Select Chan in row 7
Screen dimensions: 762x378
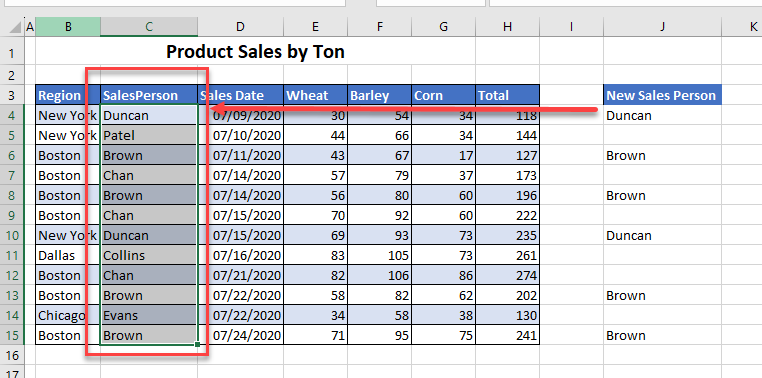(x=149, y=175)
